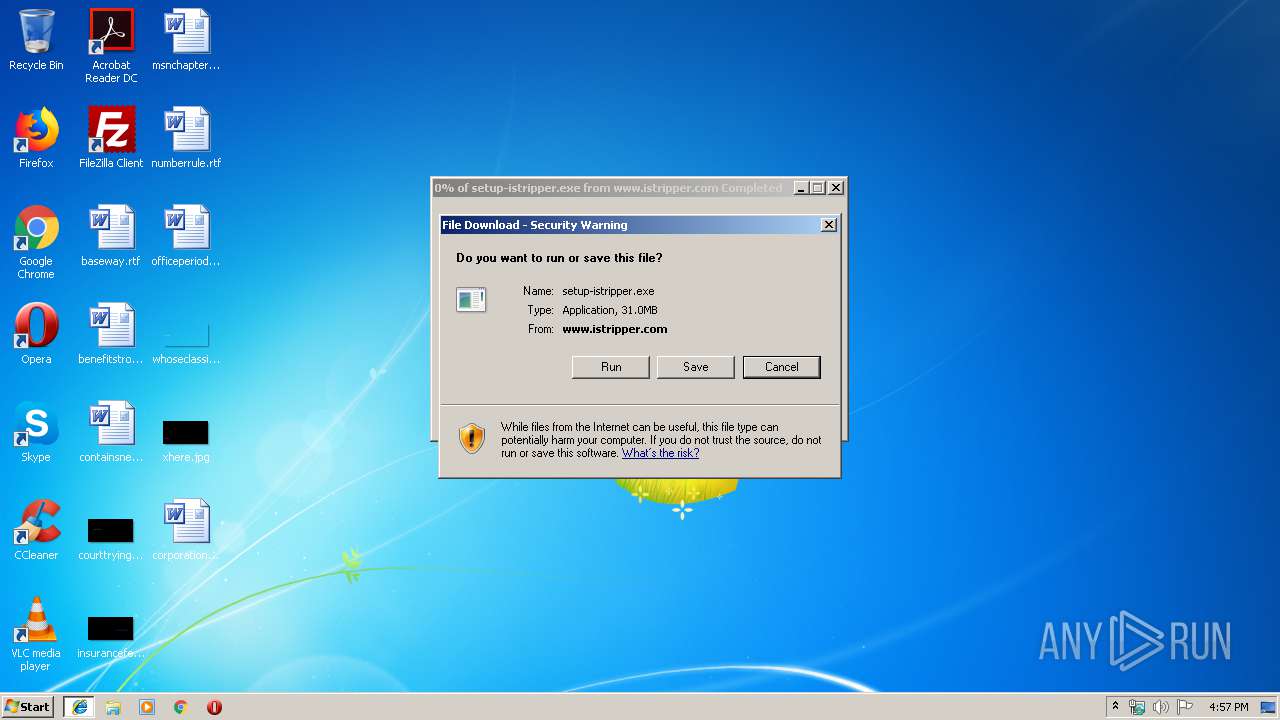Open the What's the risk? link
The width and height of the screenshot is (1280, 720).
pyautogui.click(x=660, y=453)
